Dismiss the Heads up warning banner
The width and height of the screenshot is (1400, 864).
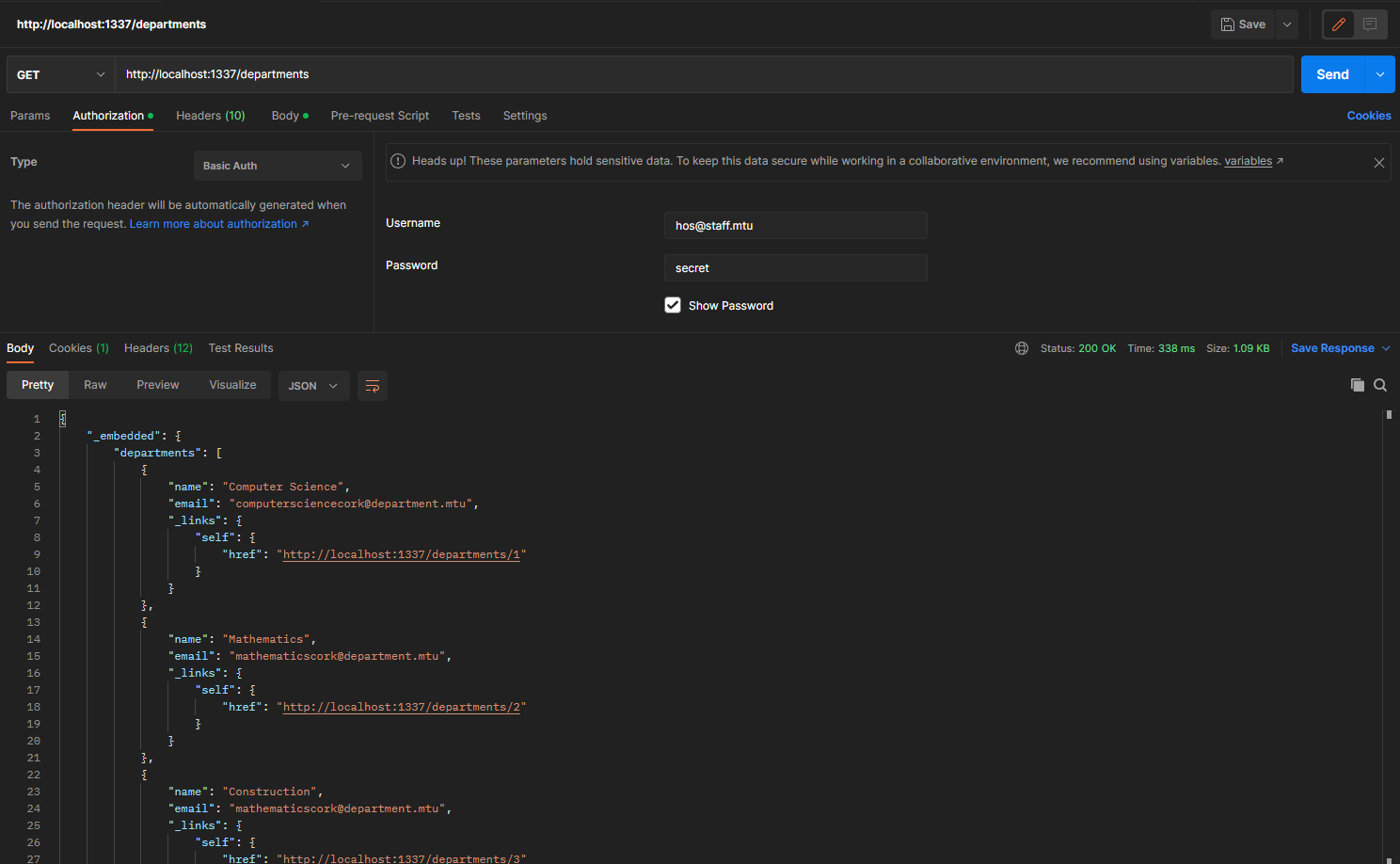tap(1378, 163)
